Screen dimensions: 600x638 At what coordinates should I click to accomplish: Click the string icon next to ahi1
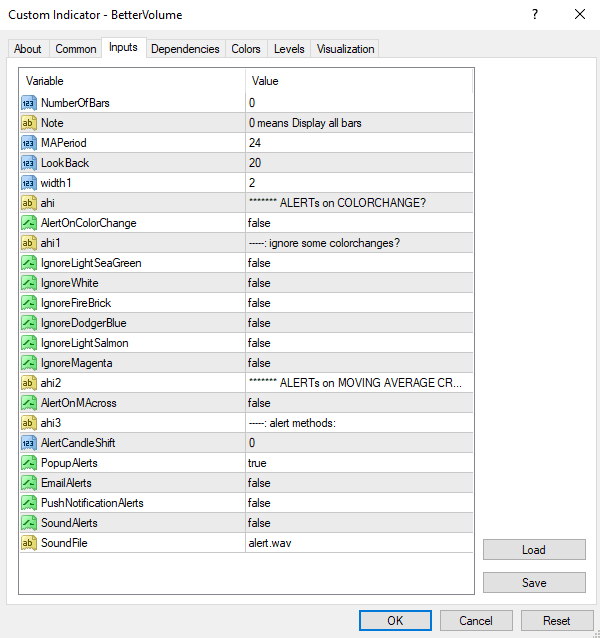[x=29, y=243]
